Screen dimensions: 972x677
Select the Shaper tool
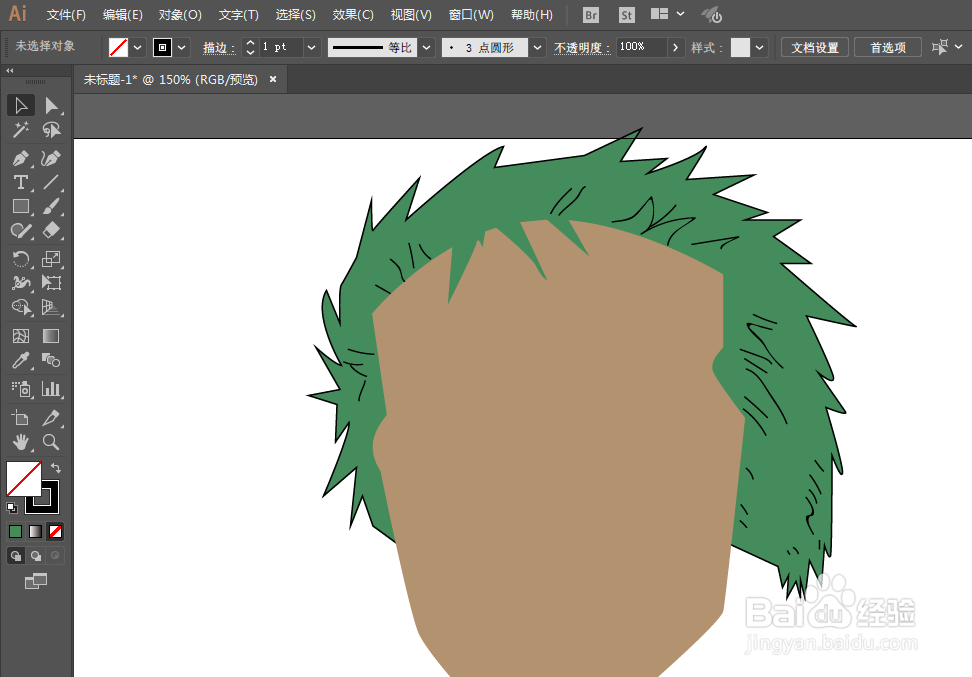click(x=20, y=231)
